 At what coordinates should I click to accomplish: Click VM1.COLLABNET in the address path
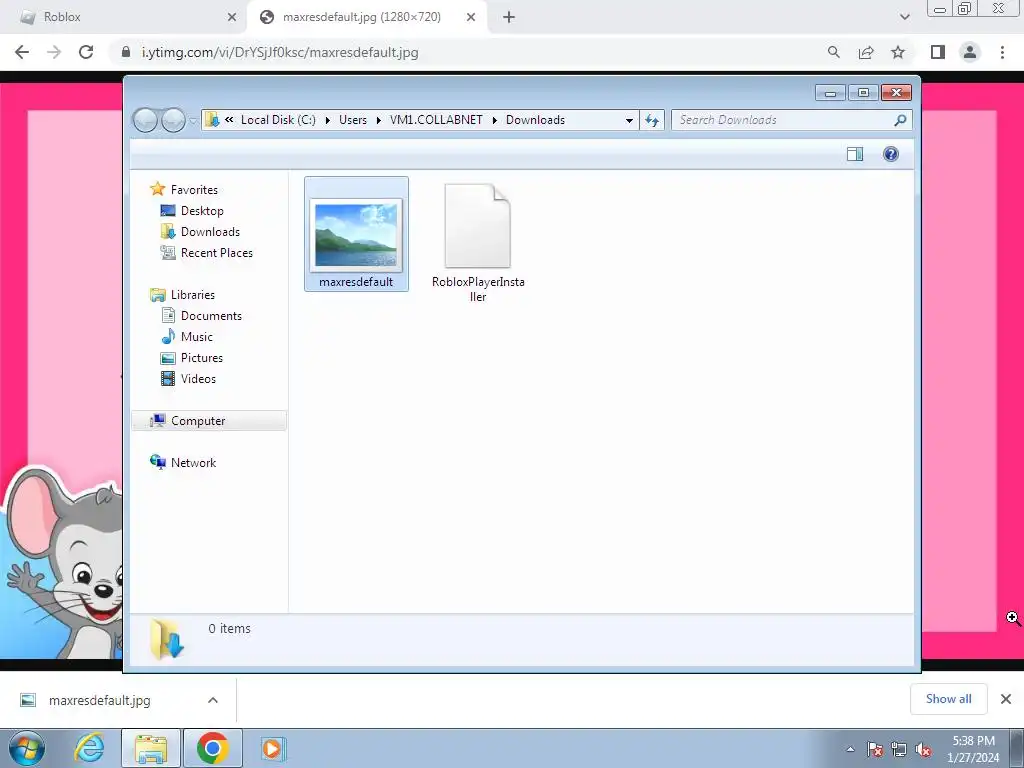click(x=436, y=120)
